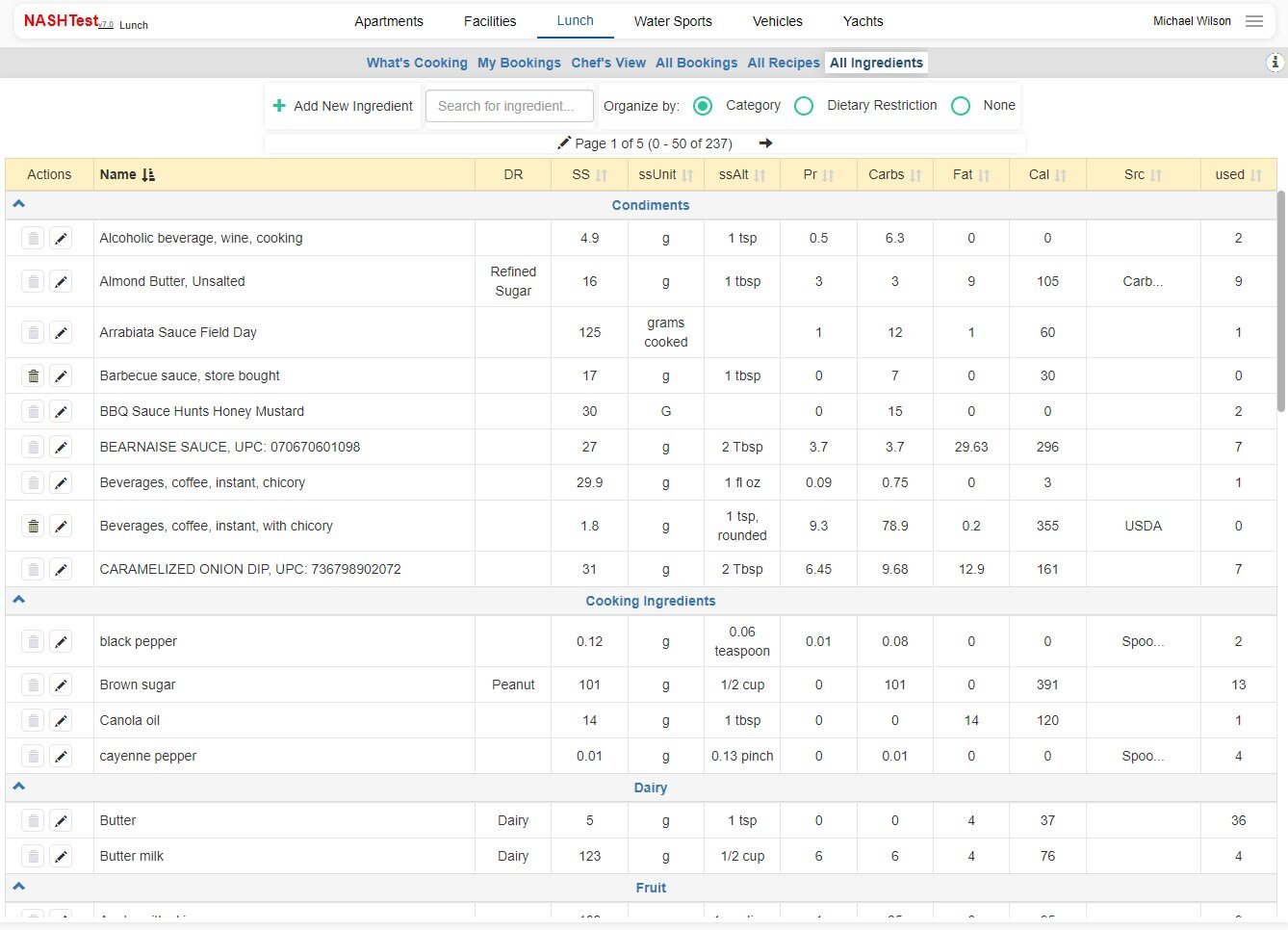Click Add New Ingredient
This screenshot has width=1288, height=930.
coord(343,106)
